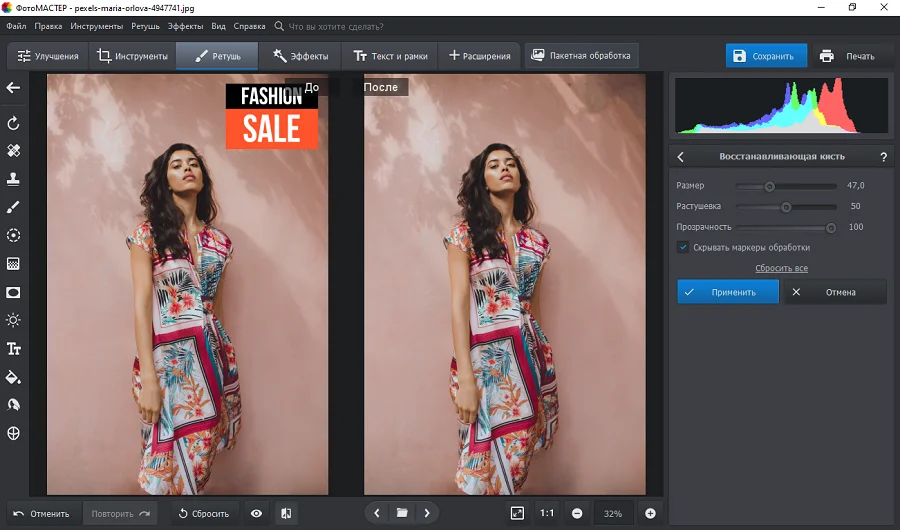Uncheck 'Скрывать маркеры обработки' checkbox

click(683, 247)
